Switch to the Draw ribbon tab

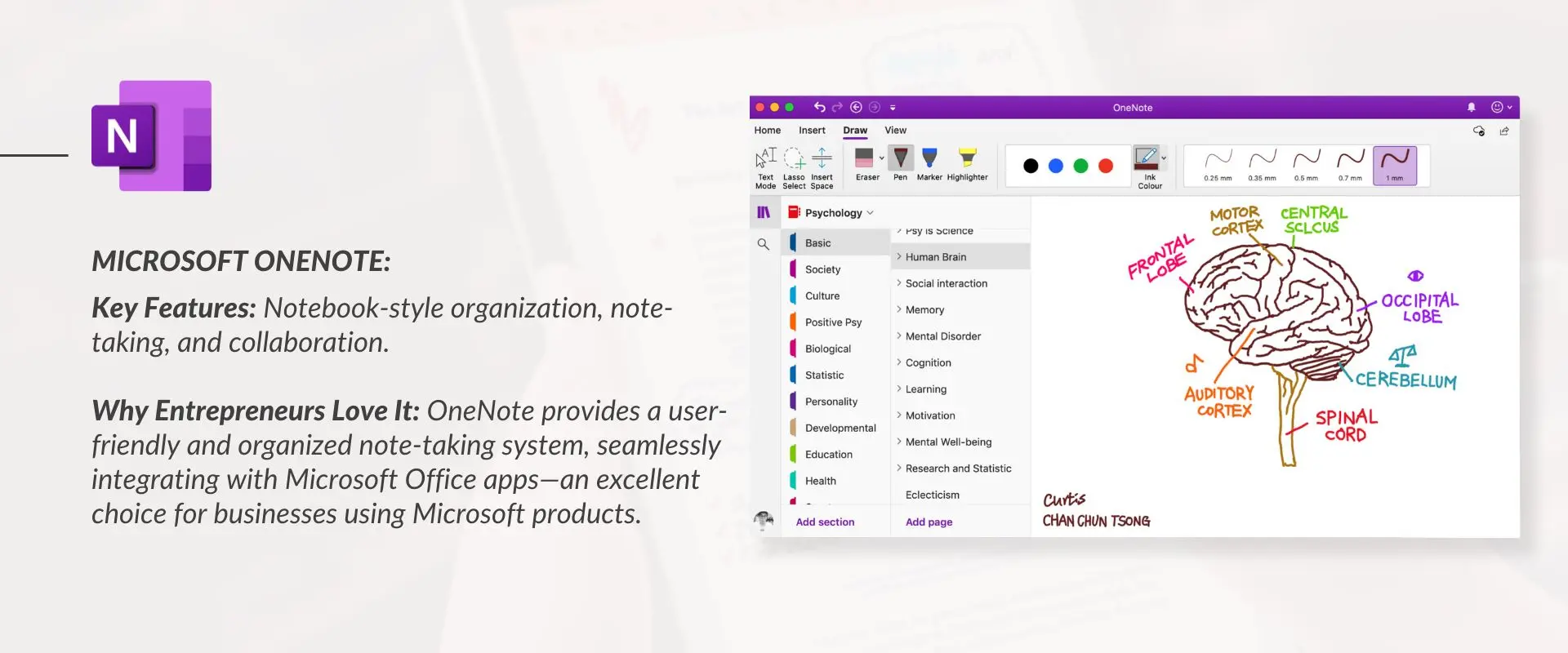[855, 131]
